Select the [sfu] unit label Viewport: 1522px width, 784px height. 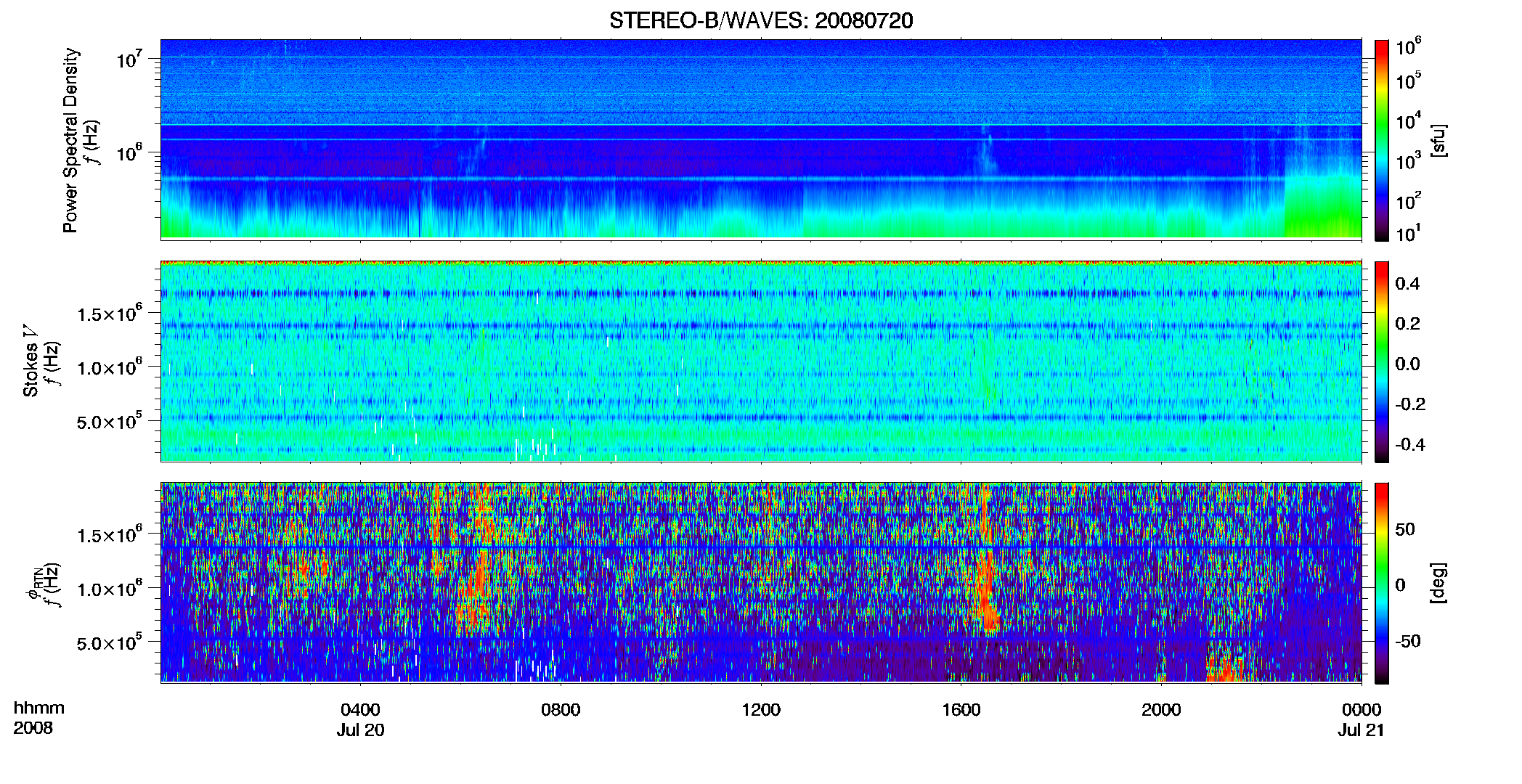point(1438,140)
